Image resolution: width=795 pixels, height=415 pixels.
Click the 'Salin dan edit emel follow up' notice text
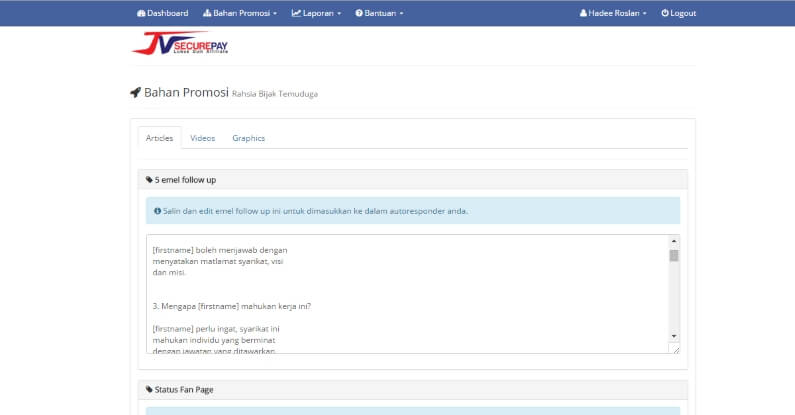(x=315, y=211)
